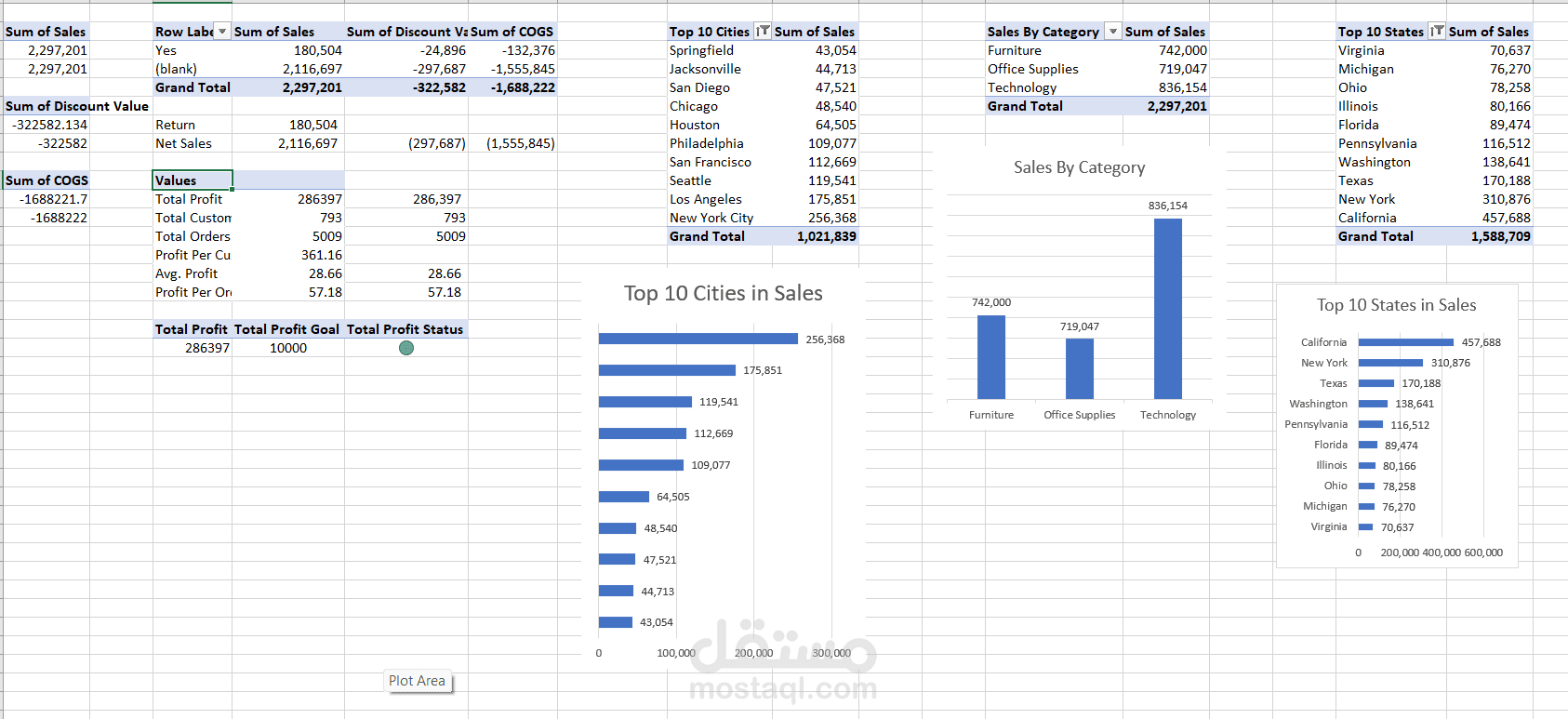Select the Top 10 States in Sales chart title

pos(1396,305)
